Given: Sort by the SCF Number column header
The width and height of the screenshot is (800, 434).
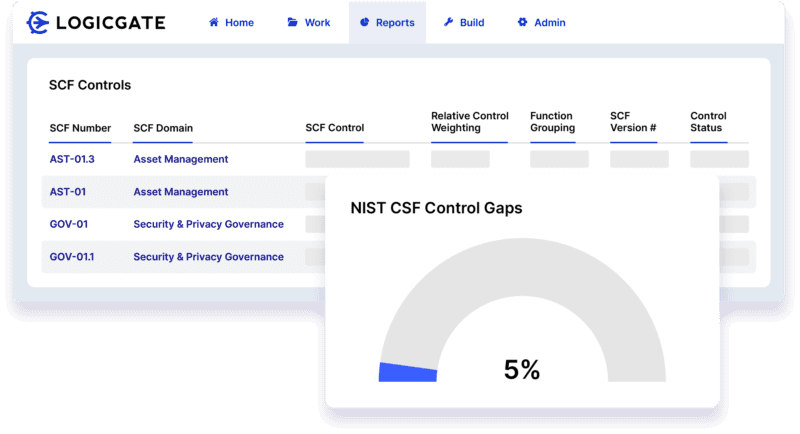Looking at the screenshot, I should (80, 128).
